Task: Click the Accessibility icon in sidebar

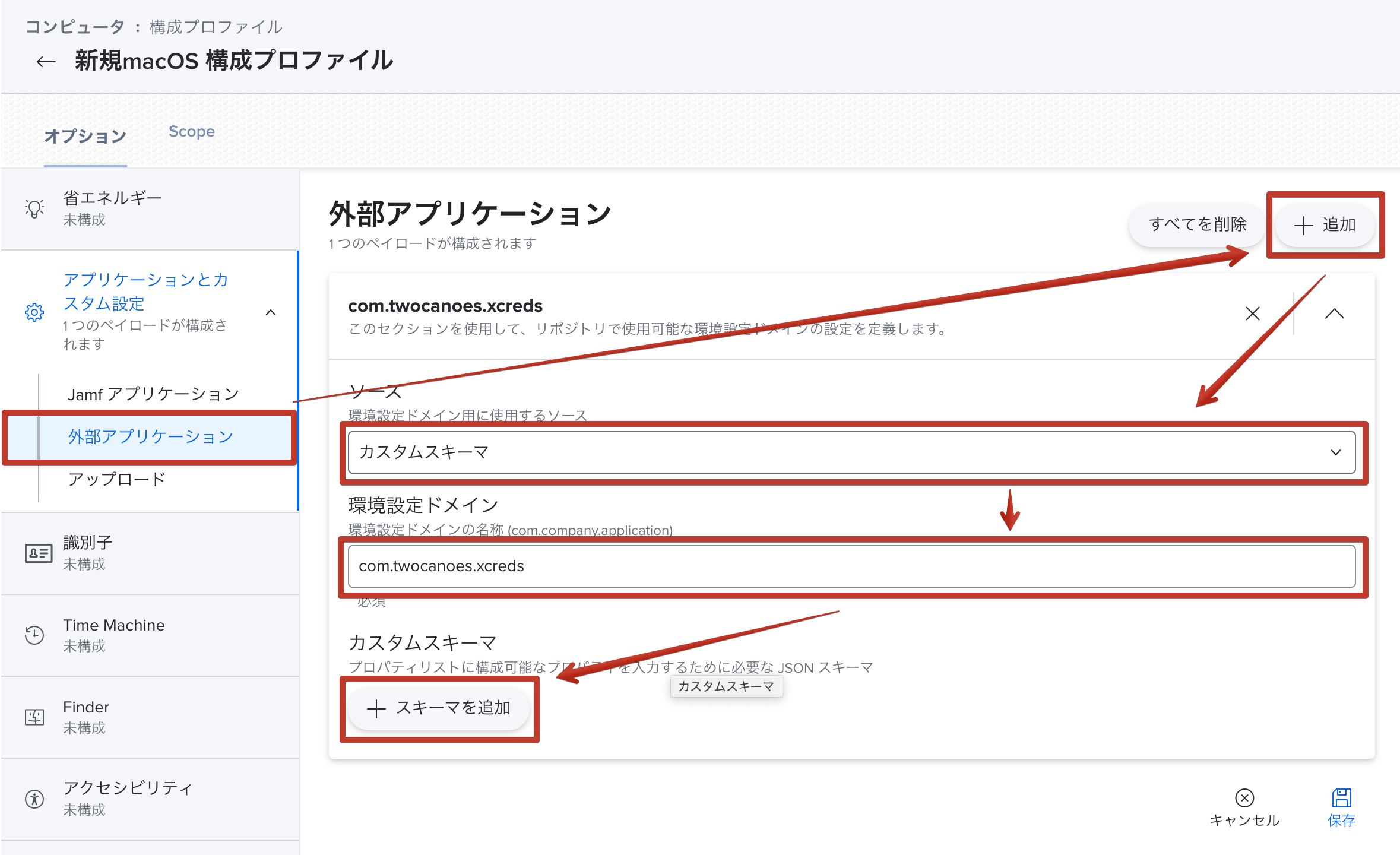Action: tap(34, 799)
